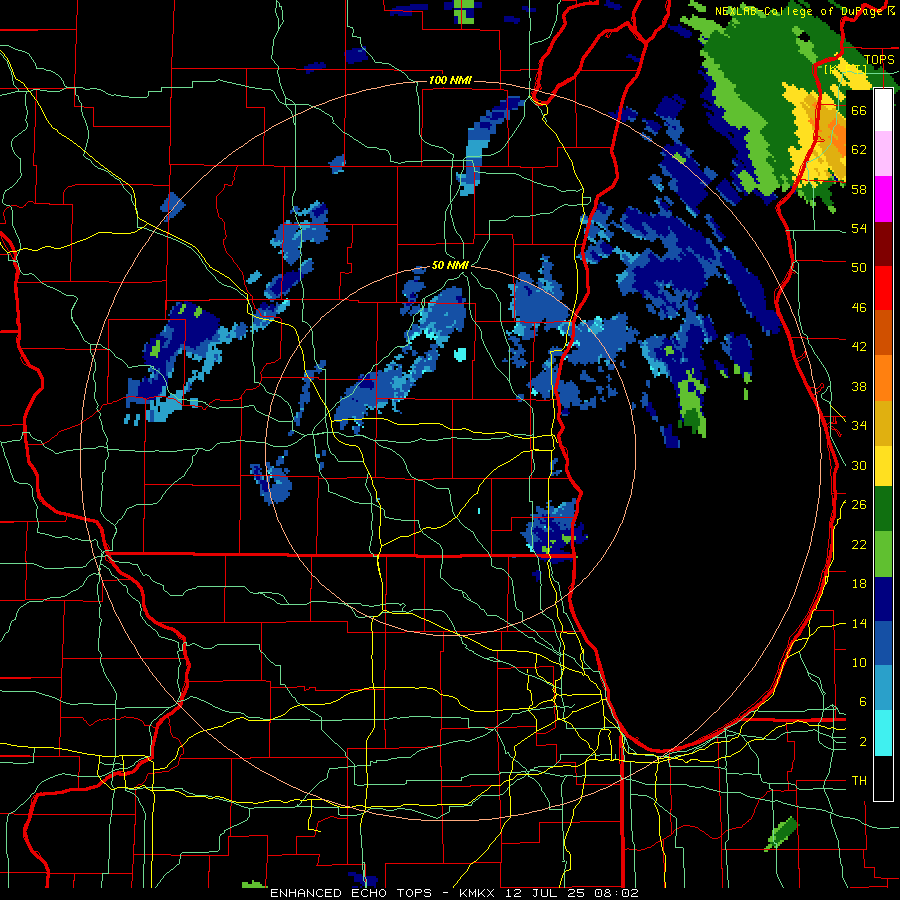
Task: Click the dark orange legend swatch
Action: click(883, 332)
